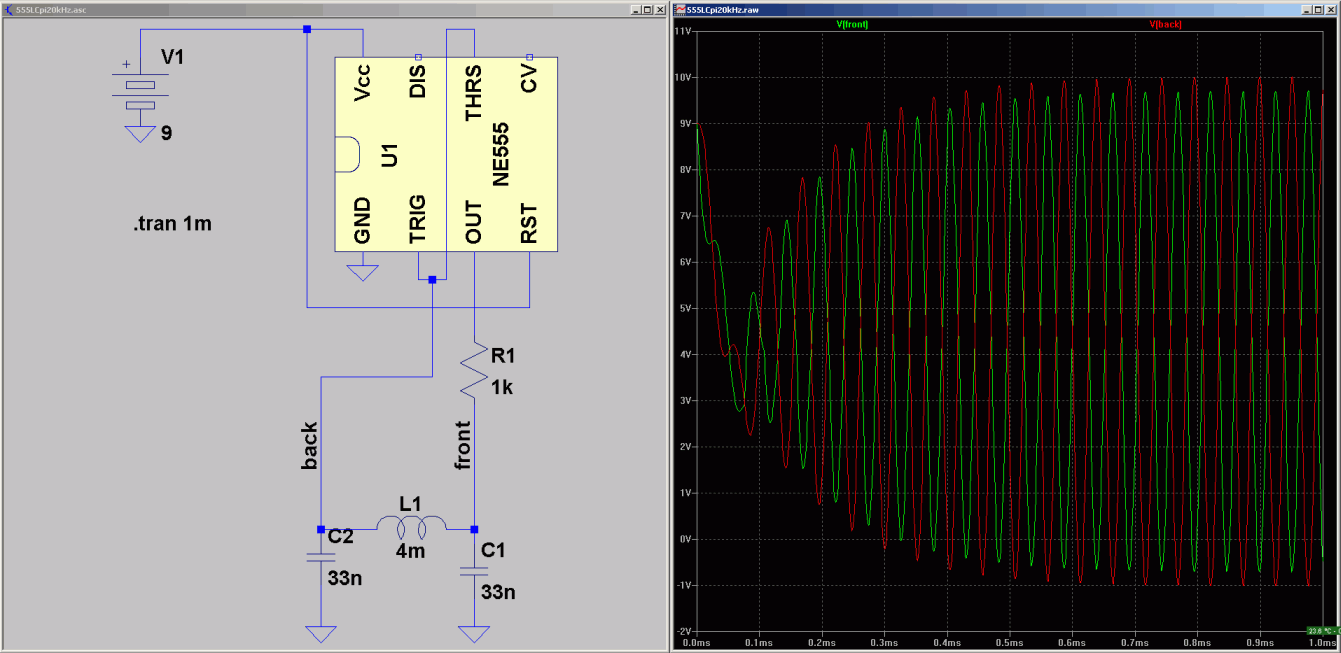The height and width of the screenshot is (653, 1341).
Task: Click the ground symbol below battery V1
Action: (x=140, y=134)
